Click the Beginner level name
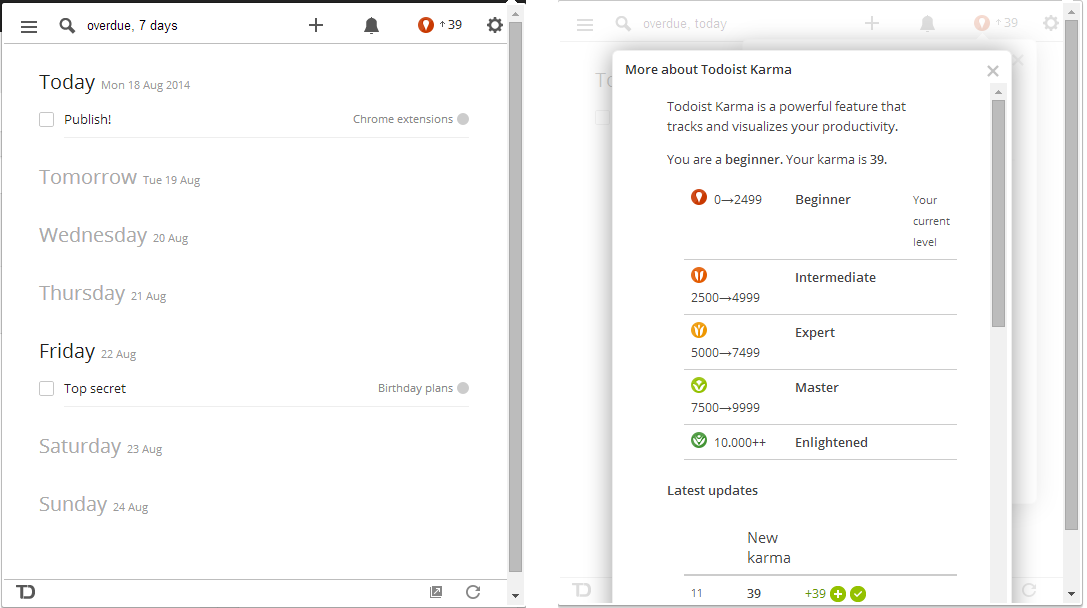 tap(822, 200)
